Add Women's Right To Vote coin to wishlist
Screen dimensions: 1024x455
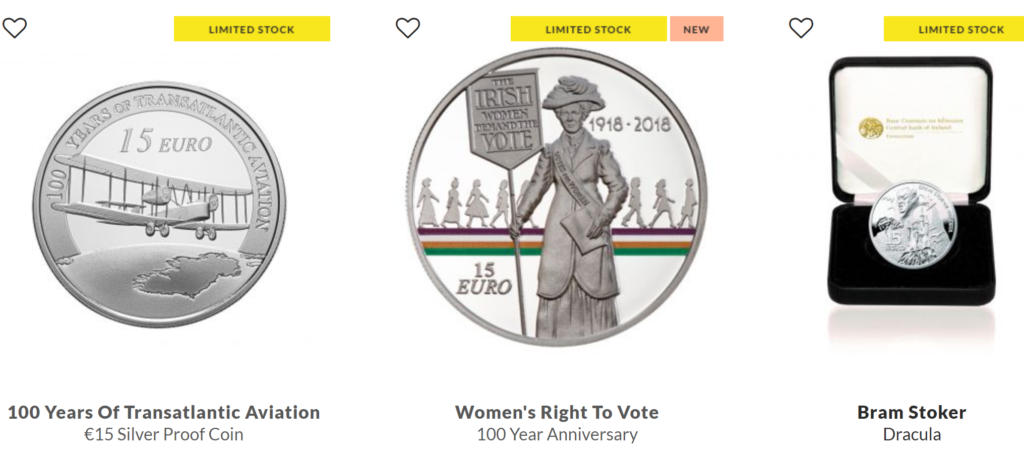click(x=408, y=28)
